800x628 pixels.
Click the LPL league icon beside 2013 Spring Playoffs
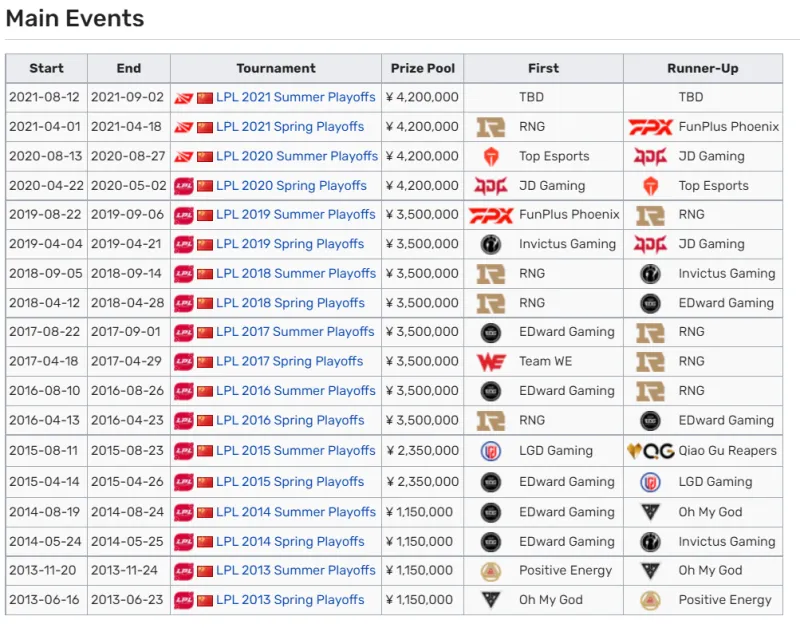[x=184, y=600]
